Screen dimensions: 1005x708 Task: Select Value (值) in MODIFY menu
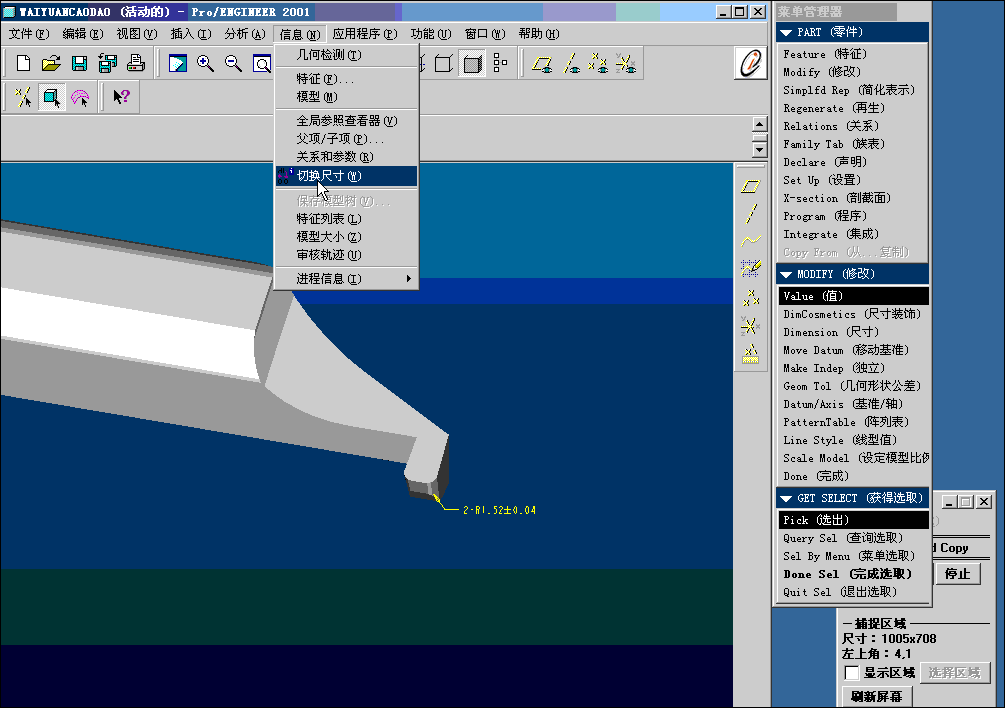pos(852,296)
